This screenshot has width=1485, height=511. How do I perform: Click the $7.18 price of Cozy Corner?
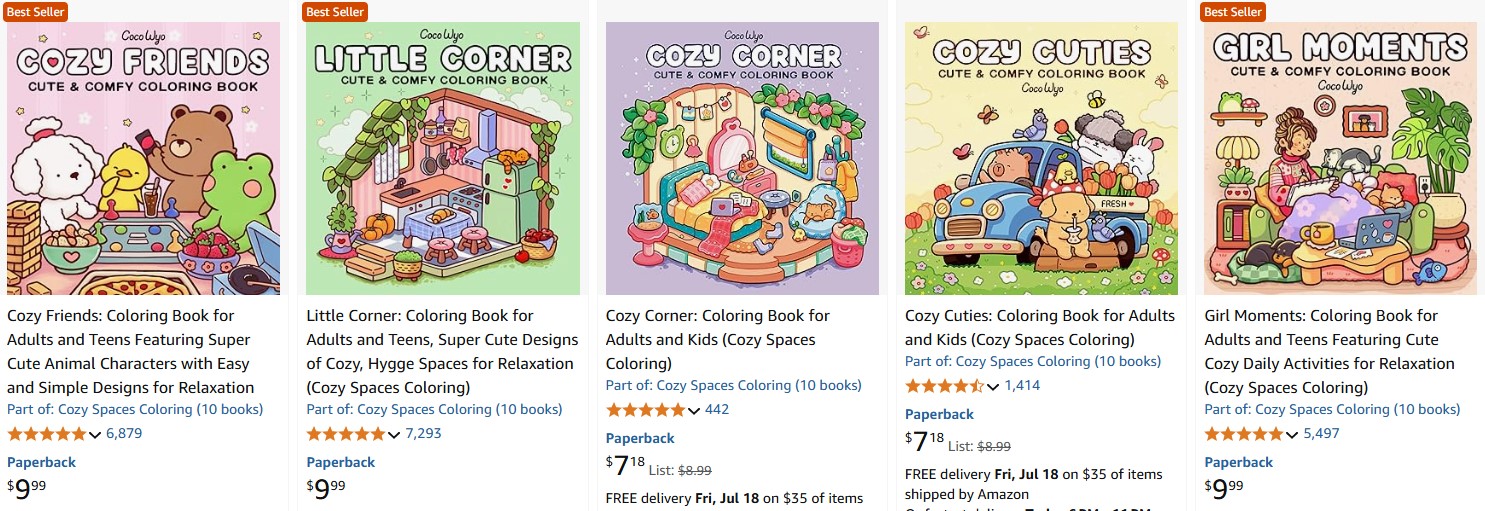(x=625, y=465)
